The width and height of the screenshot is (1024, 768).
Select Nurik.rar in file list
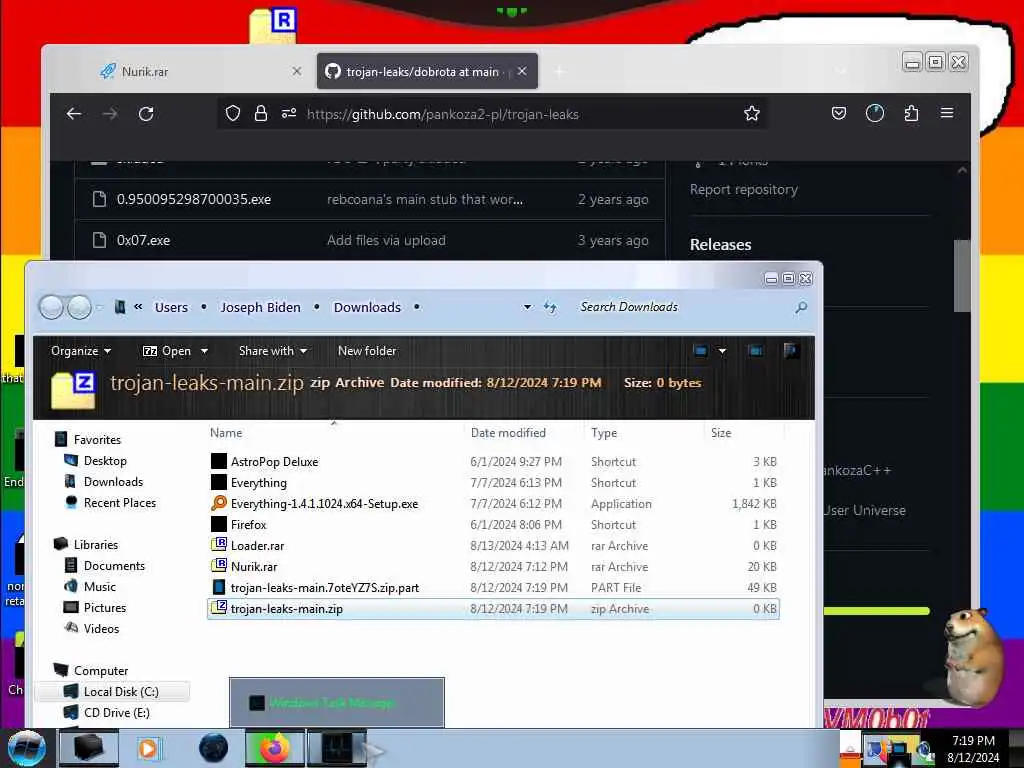(493, 566)
